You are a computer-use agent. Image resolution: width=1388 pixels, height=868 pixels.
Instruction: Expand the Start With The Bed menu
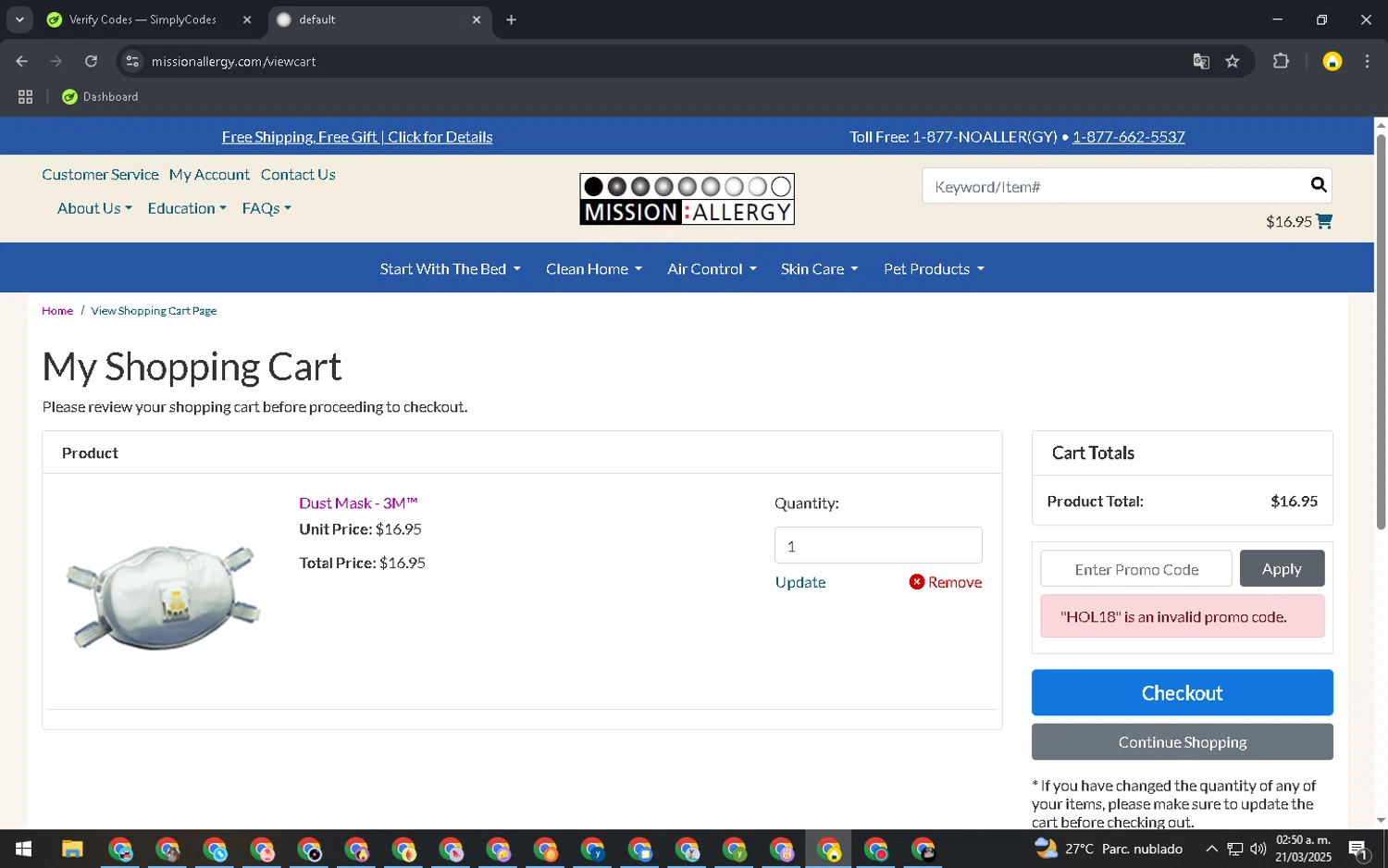450,269
